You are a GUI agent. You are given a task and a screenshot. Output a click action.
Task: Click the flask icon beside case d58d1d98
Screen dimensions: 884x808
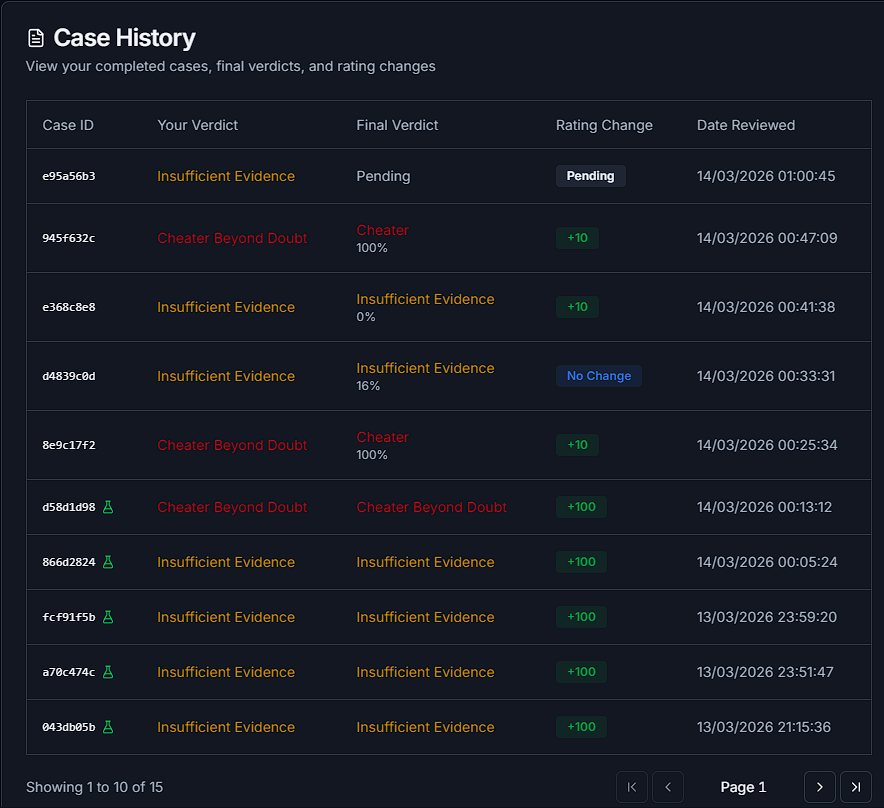(108, 507)
